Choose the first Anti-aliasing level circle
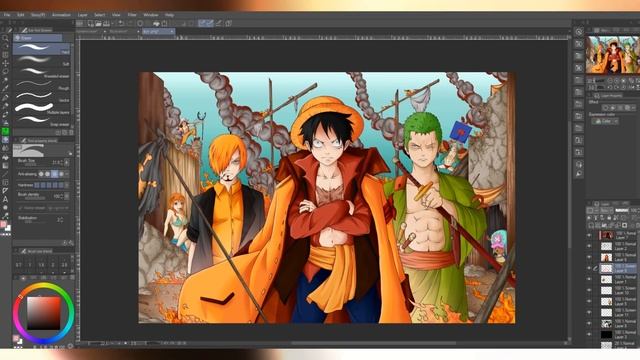Screen dimensions: 640x360 41,174
